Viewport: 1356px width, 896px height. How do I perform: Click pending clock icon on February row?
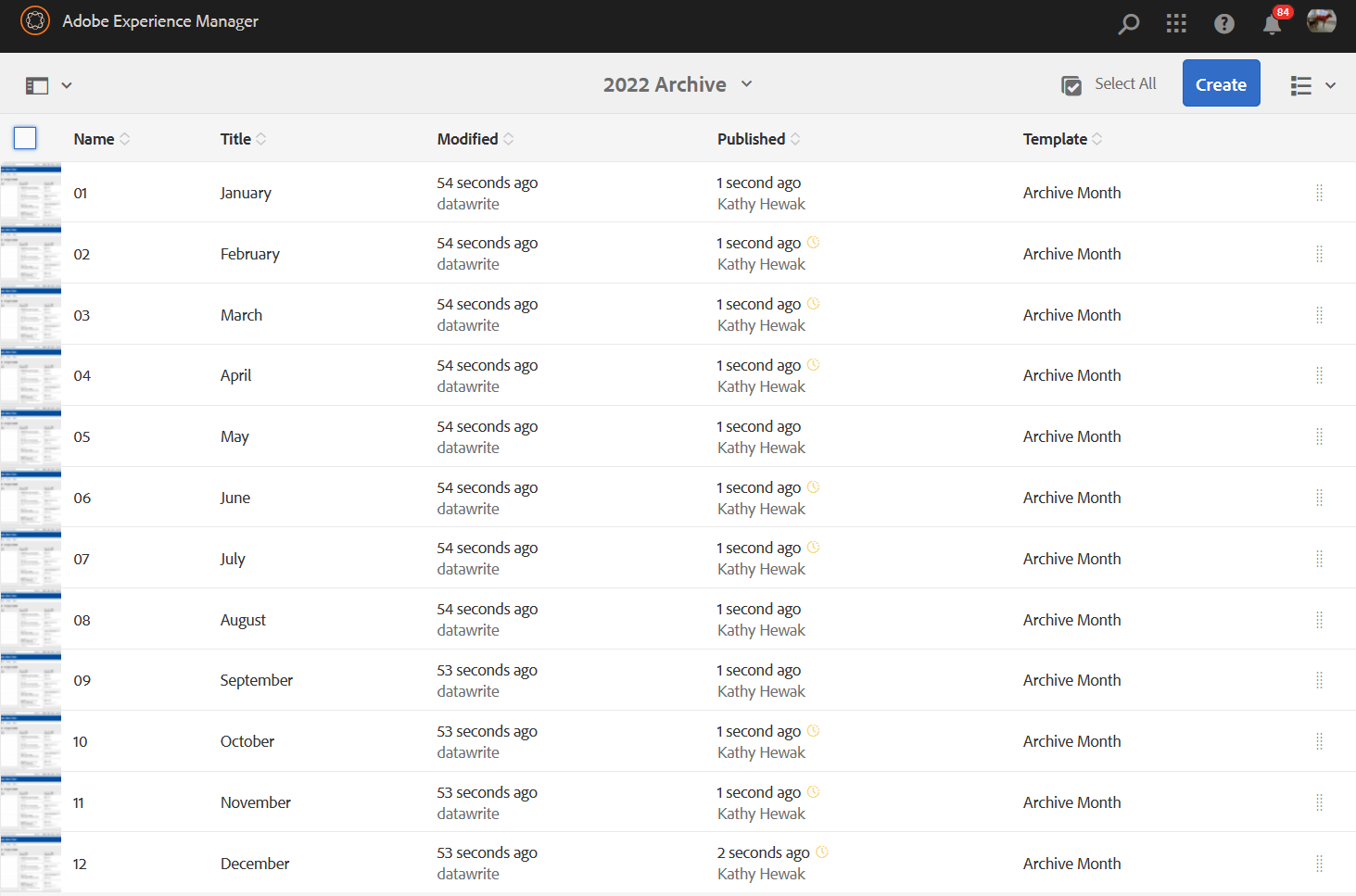[813, 243]
